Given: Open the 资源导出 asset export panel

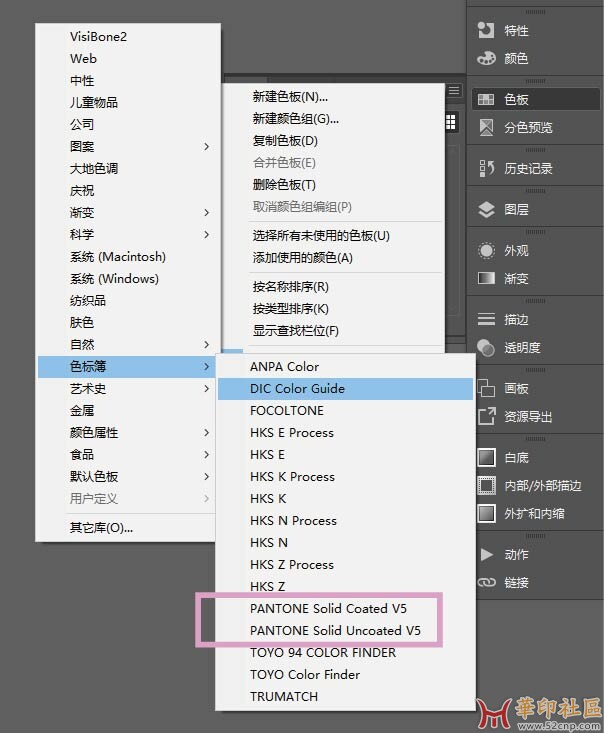Looking at the screenshot, I should [x=487, y=417].
